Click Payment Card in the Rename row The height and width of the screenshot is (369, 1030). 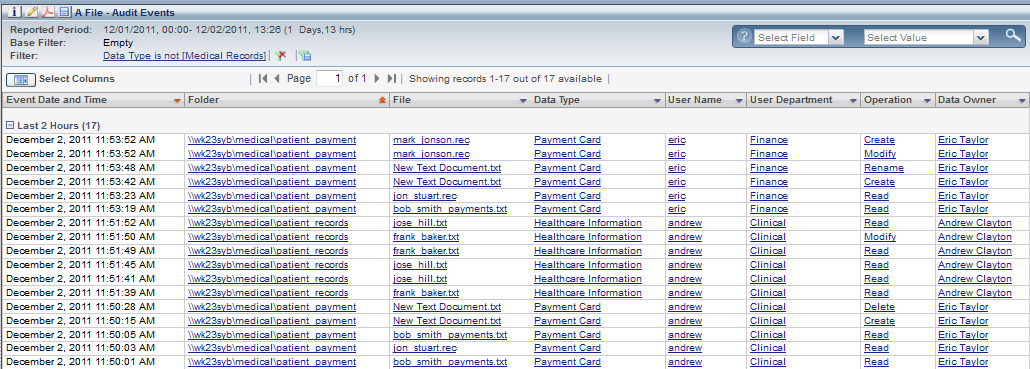(567, 167)
